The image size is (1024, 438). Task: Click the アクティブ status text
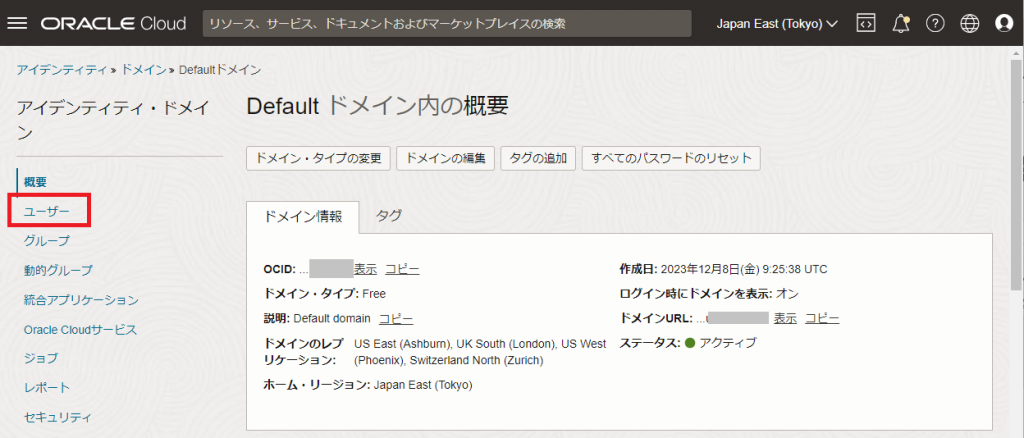coord(728,343)
